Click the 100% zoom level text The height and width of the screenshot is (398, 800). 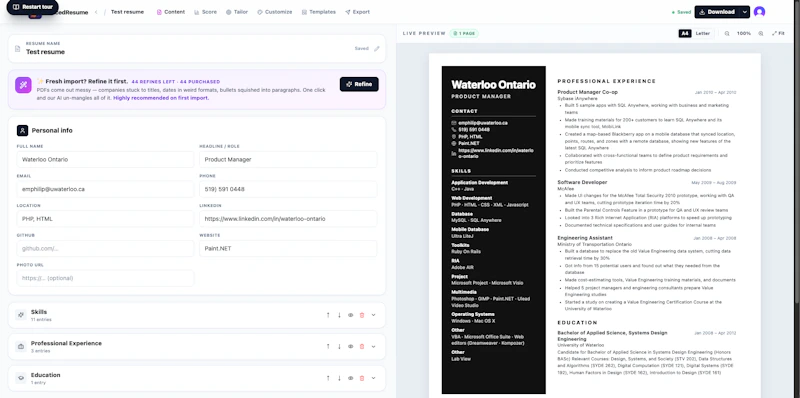click(744, 33)
